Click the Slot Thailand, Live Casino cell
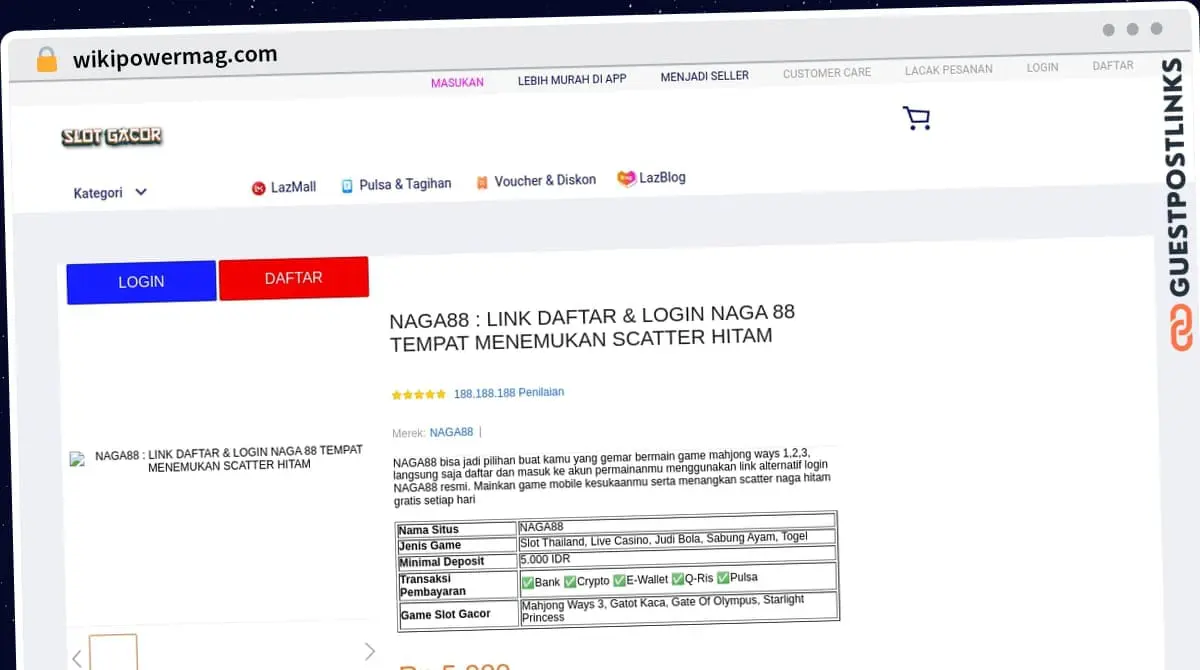 (x=677, y=539)
